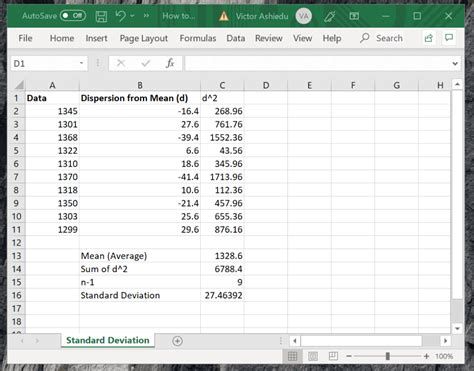Click the Undo arrow icon
This screenshot has height=371, width=474.
tap(120, 16)
